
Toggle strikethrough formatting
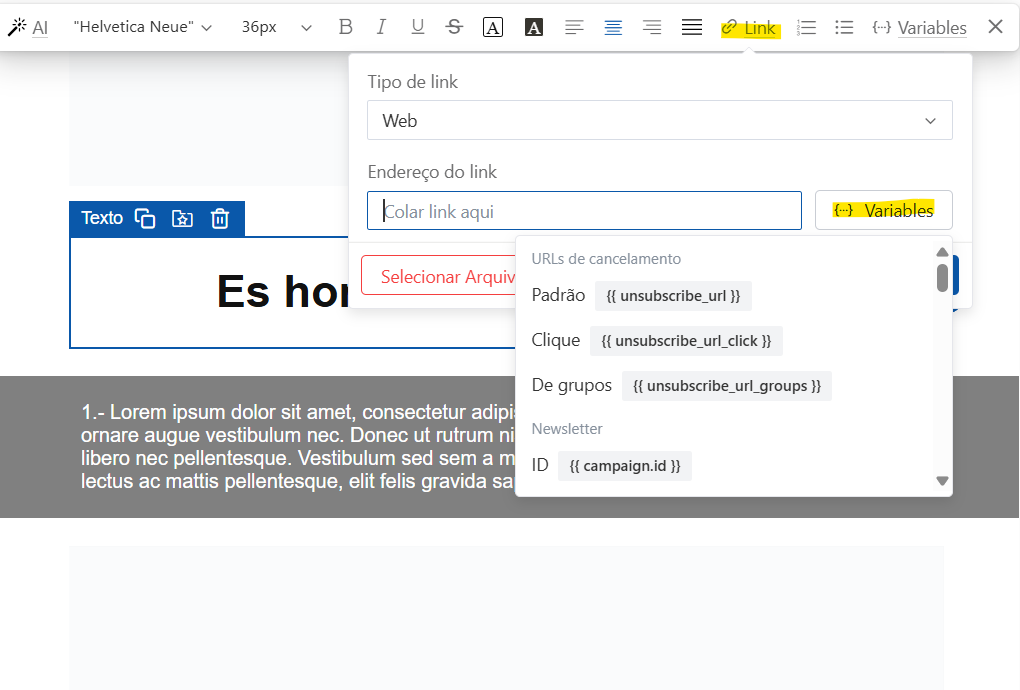click(x=454, y=27)
